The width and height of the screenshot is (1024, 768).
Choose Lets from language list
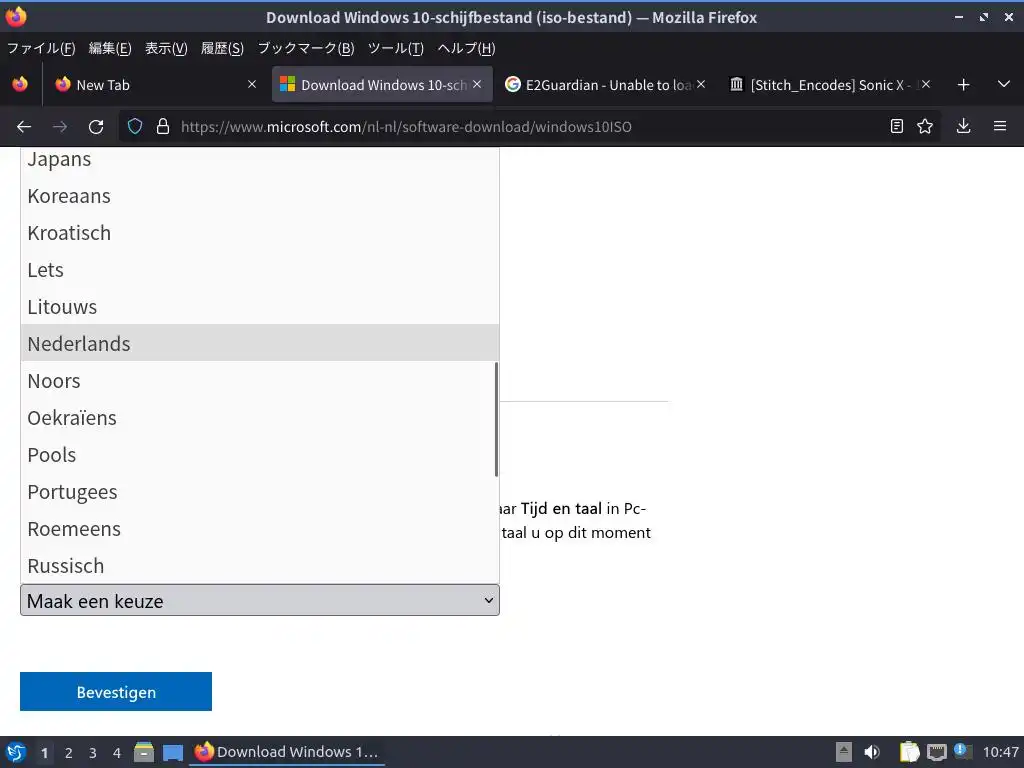(x=260, y=270)
